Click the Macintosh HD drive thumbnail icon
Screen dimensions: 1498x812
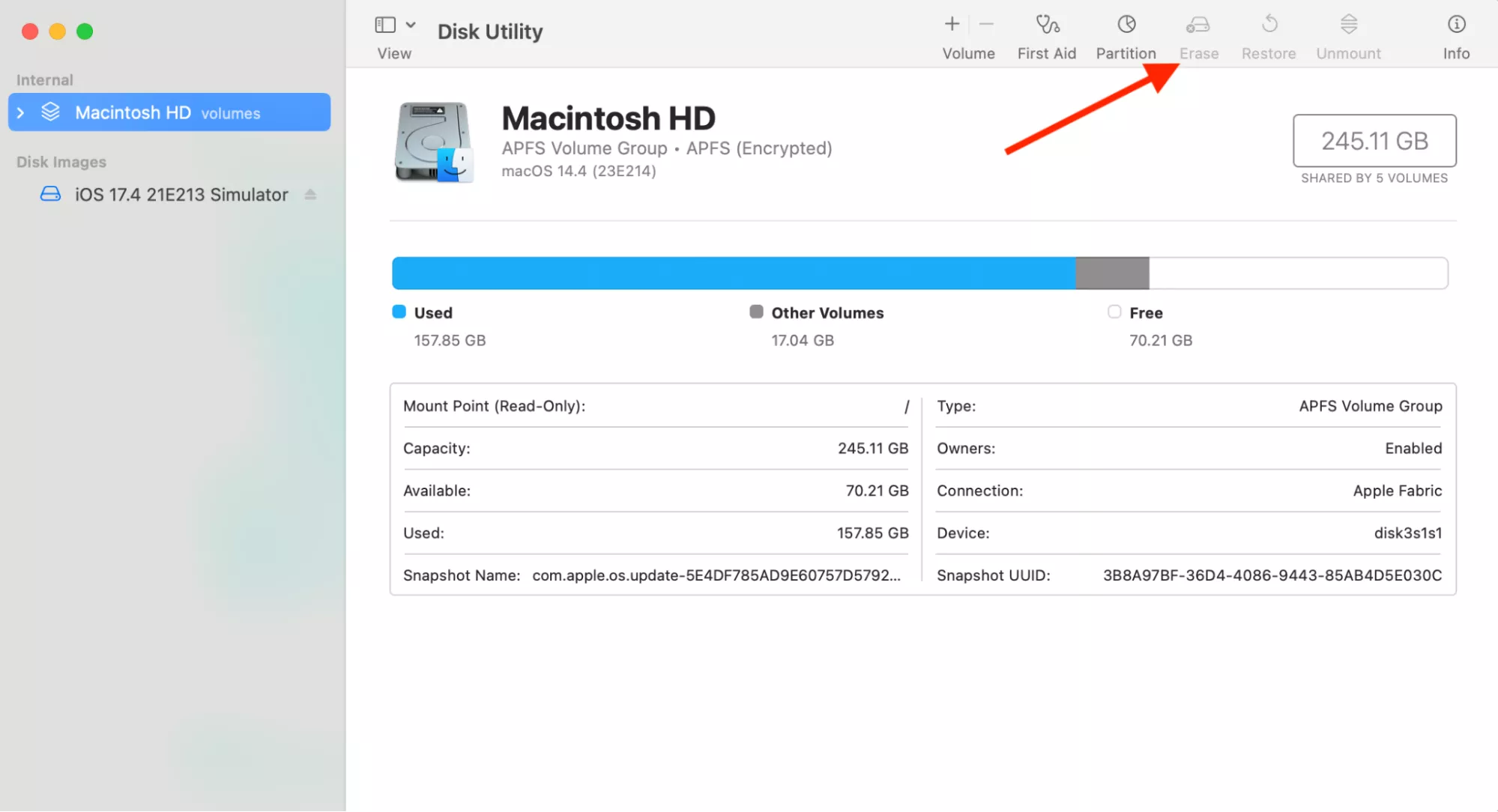[433, 142]
